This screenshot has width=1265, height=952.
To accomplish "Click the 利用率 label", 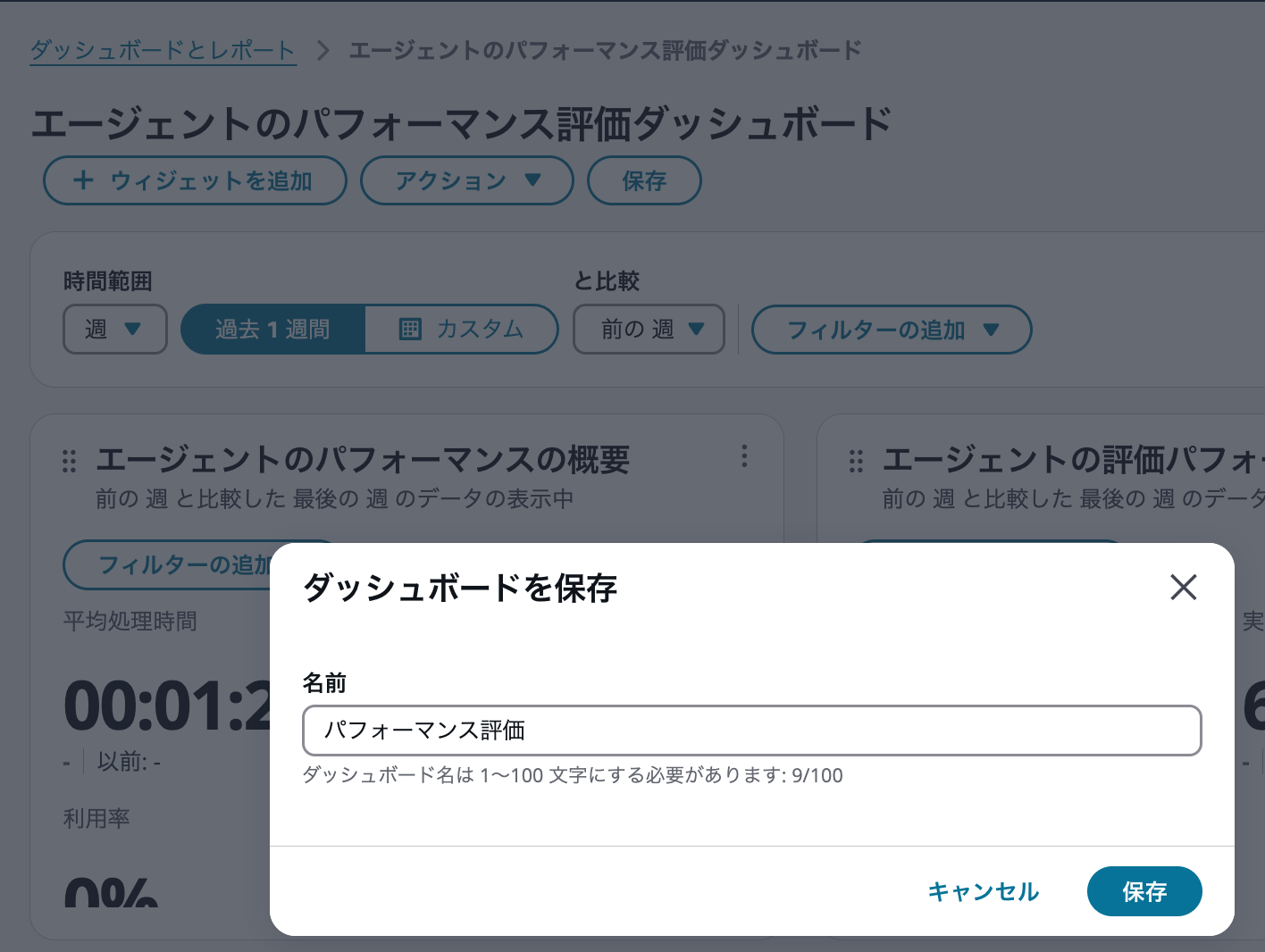I will tap(96, 818).
